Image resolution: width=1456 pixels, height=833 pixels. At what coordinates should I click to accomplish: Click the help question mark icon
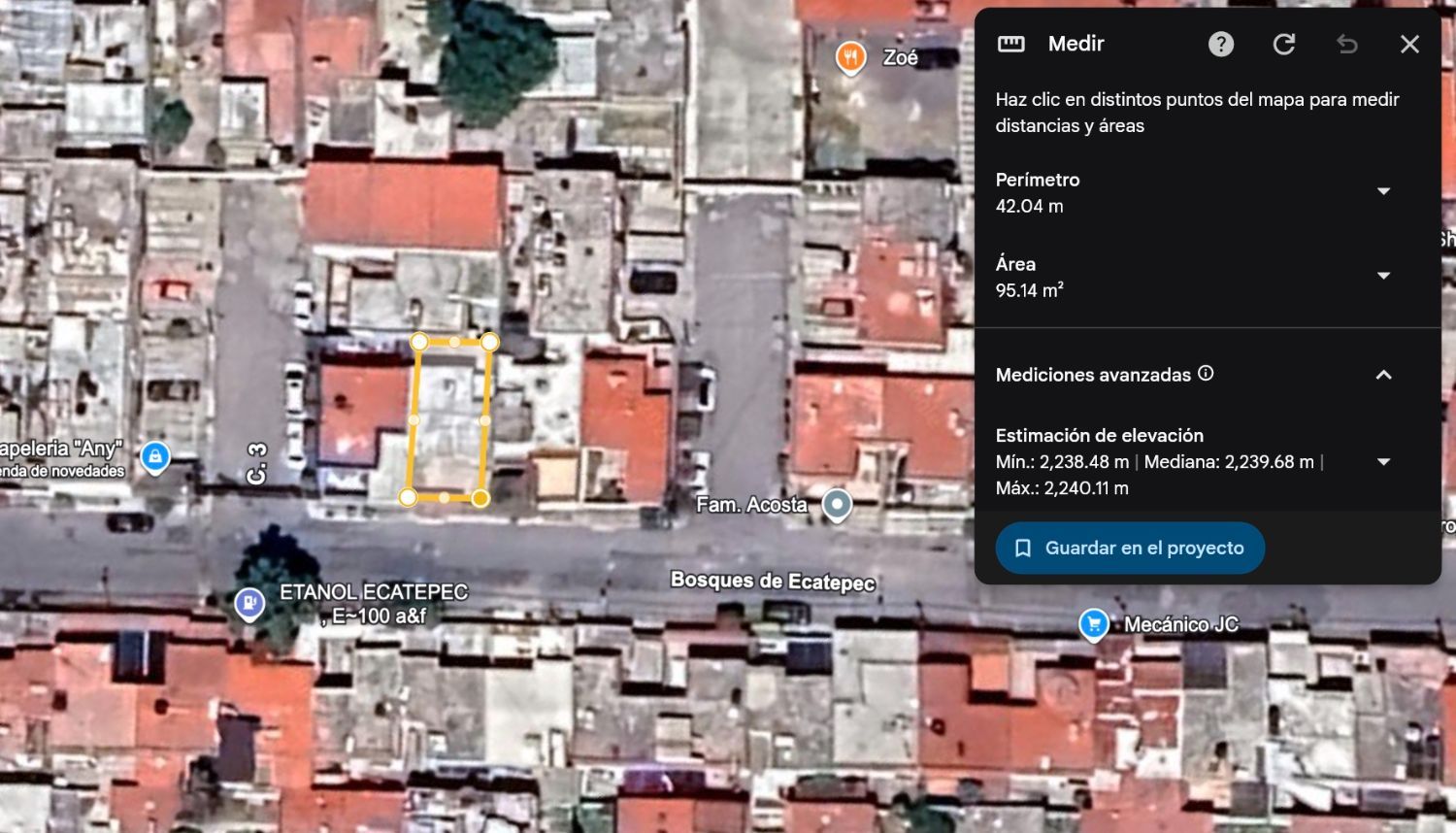point(1221,44)
